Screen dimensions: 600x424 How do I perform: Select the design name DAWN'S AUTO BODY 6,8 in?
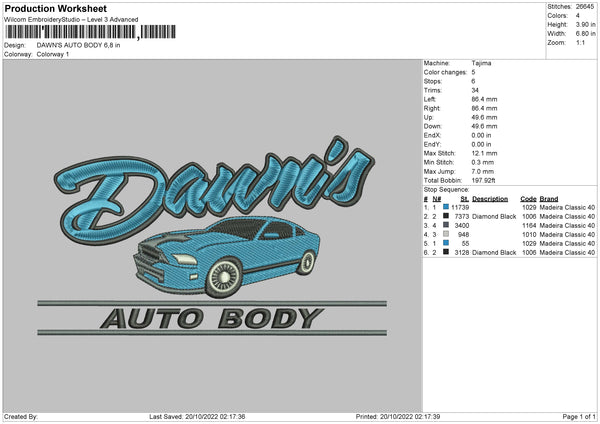click(x=78, y=46)
